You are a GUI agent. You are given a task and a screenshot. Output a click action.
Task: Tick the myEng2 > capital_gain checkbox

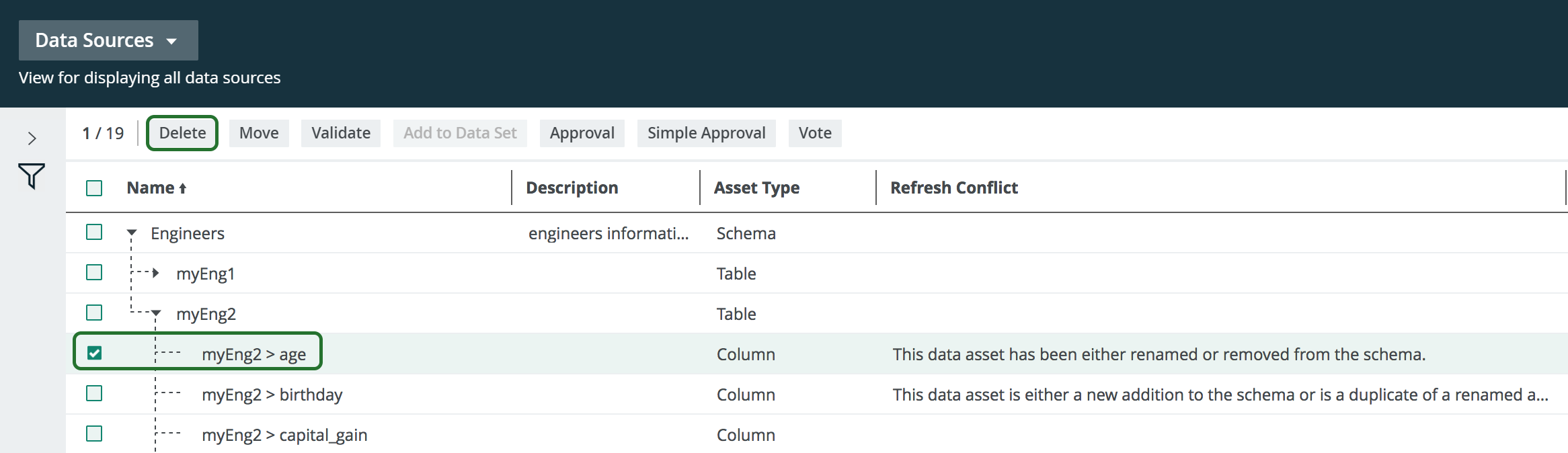[x=94, y=434]
